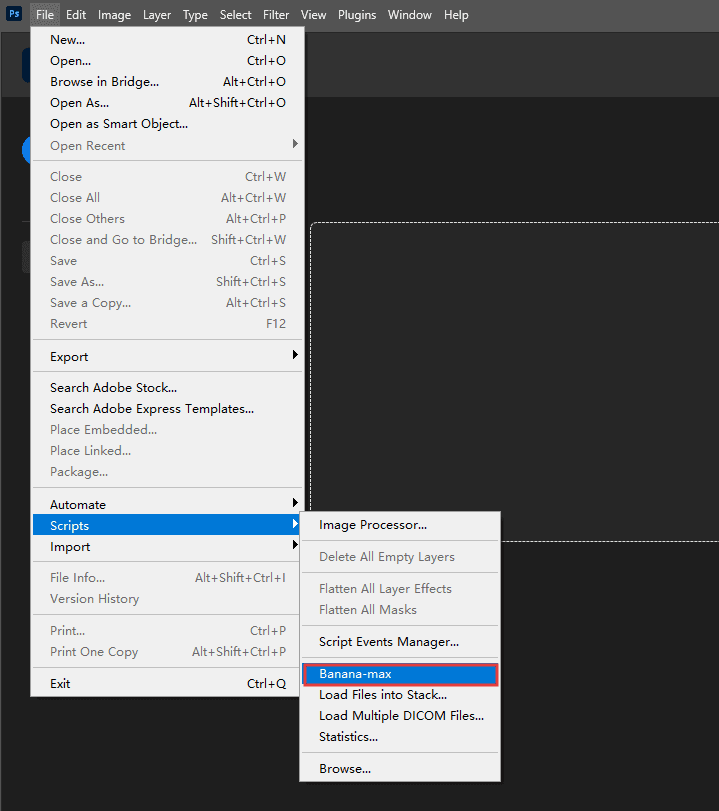Click Delete All Empty Layers entry
Image resolution: width=719 pixels, height=811 pixels.
tap(400, 557)
